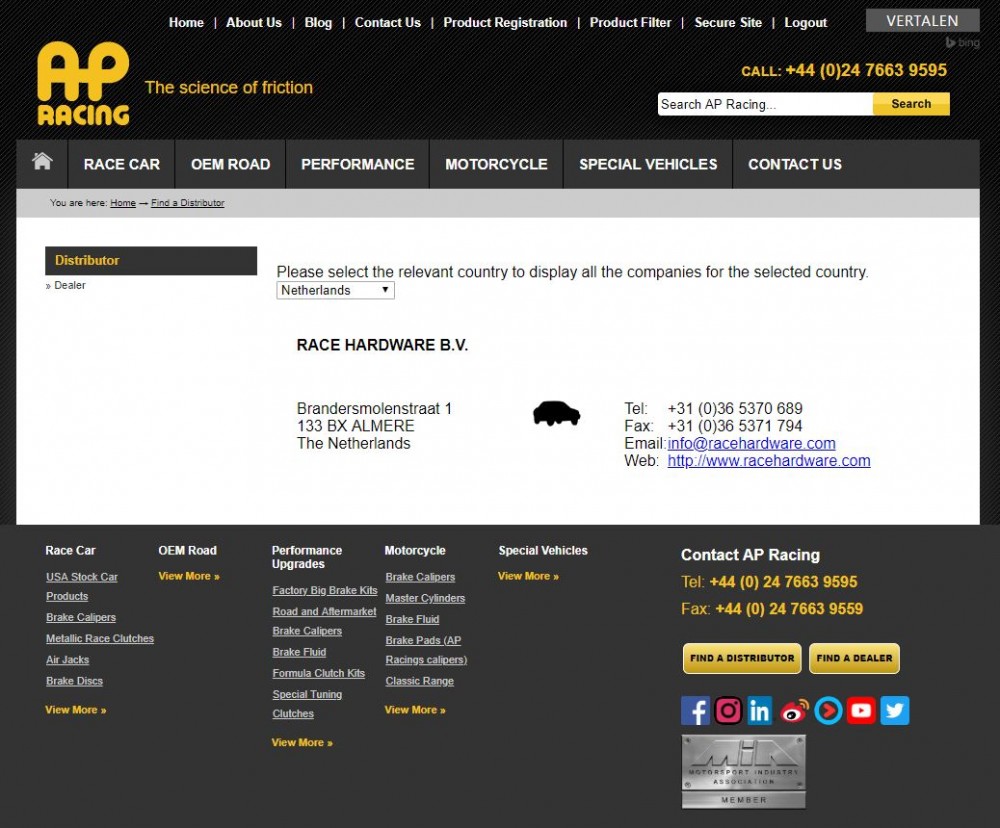This screenshot has height=828, width=1000.
Task: Open Contact Us top link
Action: click(388, 22)
